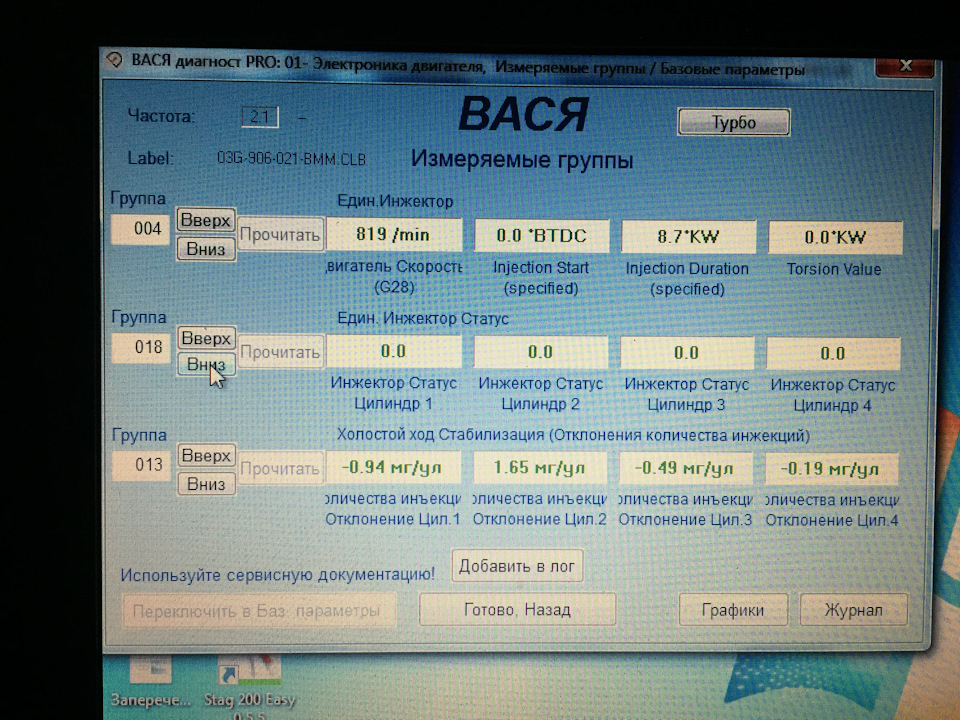
Task: Select the 1.65 мг/ул deviation value
Action: click(540, 468)
